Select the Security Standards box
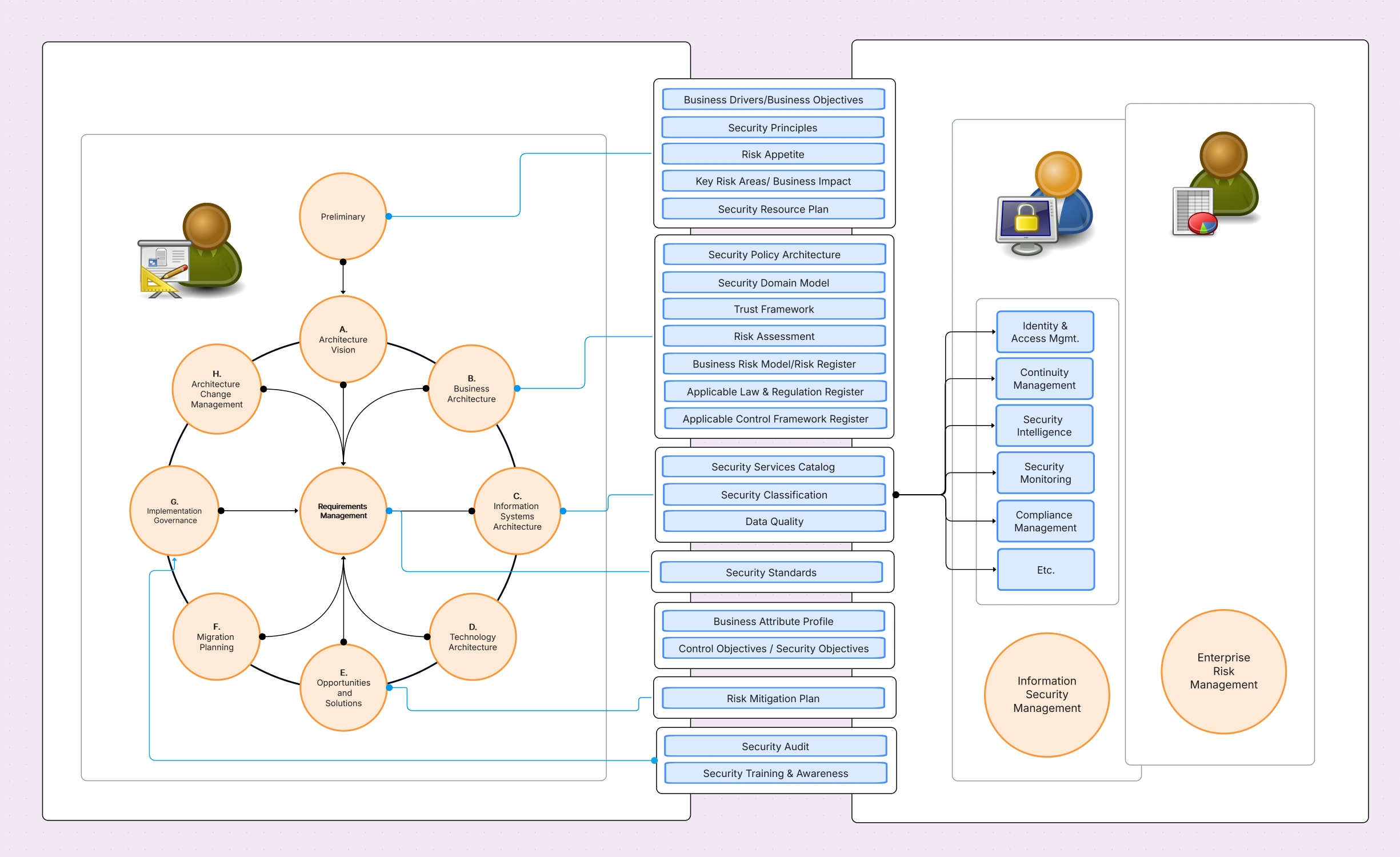1400x857 pixels. click(x=771, y=572)
